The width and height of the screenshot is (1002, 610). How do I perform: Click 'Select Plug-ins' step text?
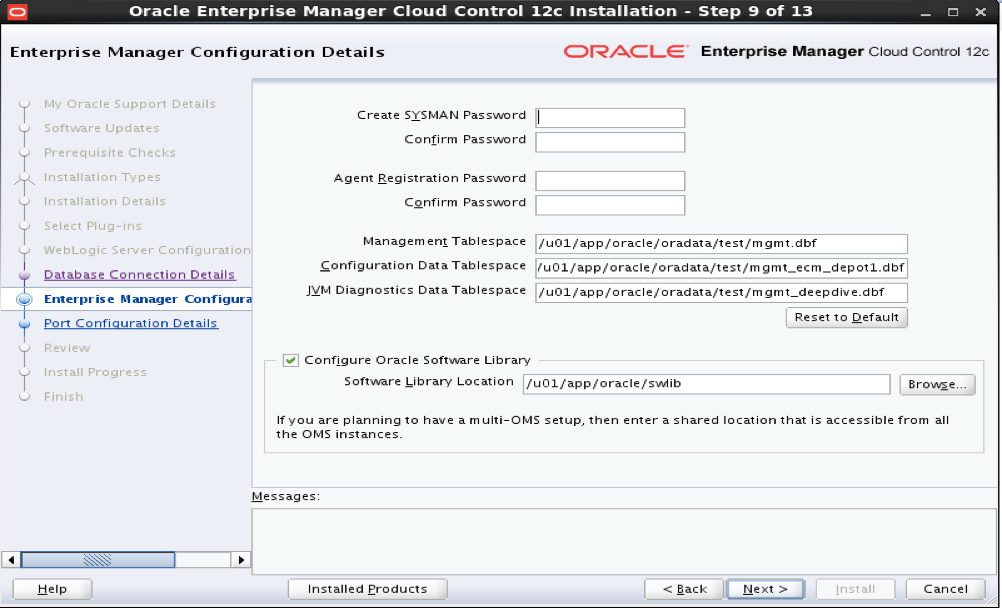tap(93, 226)
